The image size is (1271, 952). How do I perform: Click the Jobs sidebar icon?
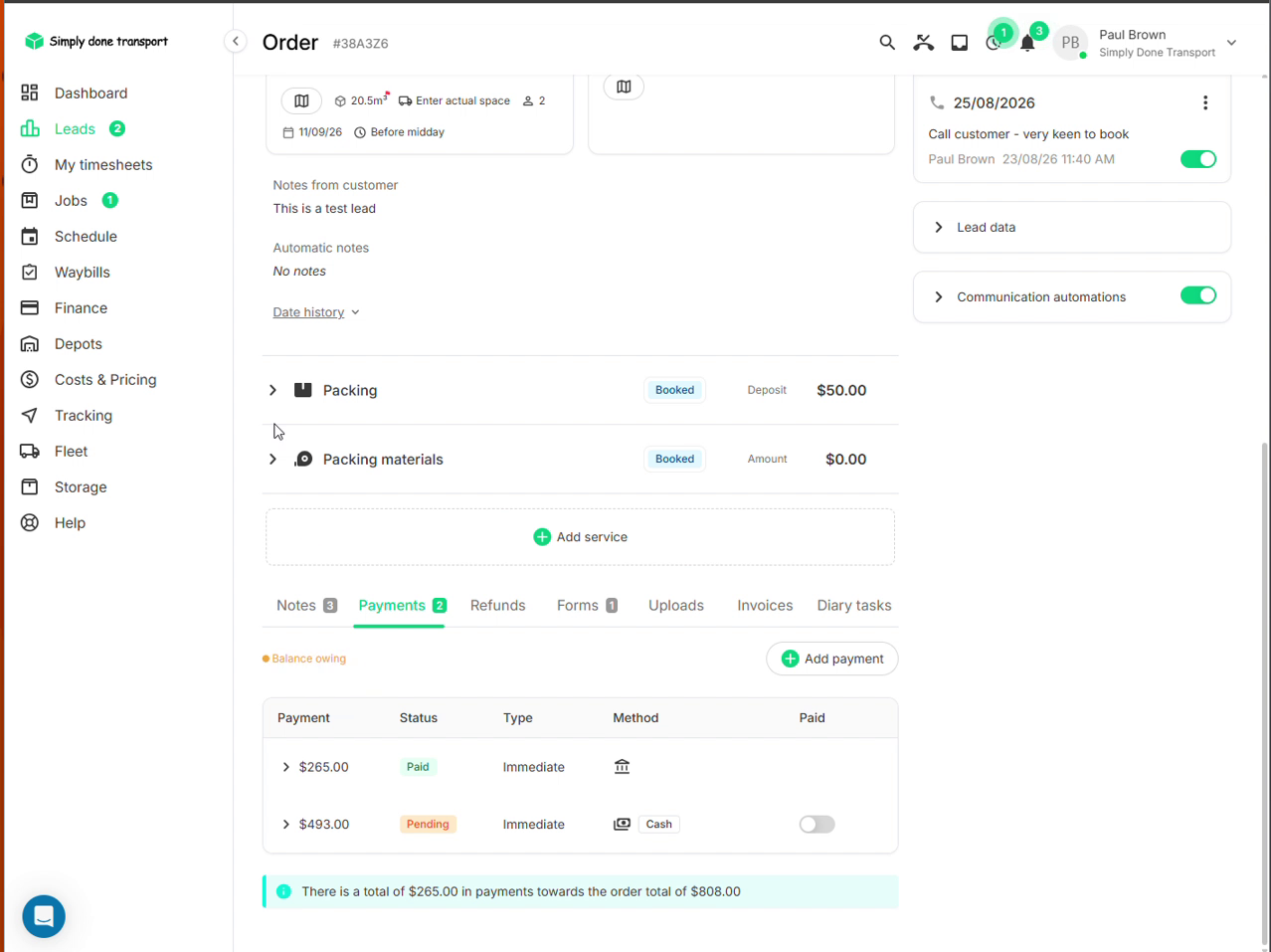coord(30,200)
